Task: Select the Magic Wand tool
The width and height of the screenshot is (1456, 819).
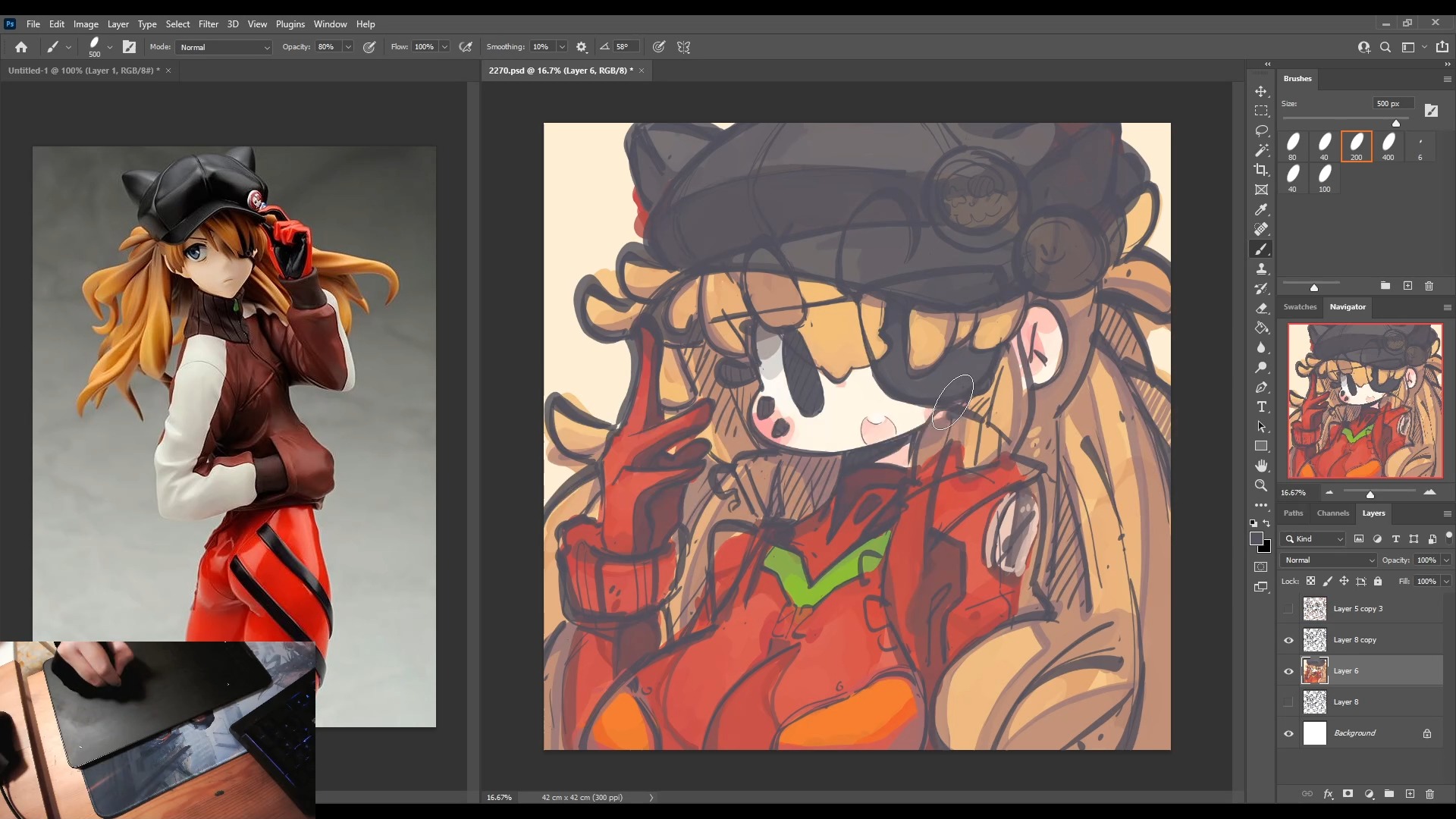Action: (1261, 151)
